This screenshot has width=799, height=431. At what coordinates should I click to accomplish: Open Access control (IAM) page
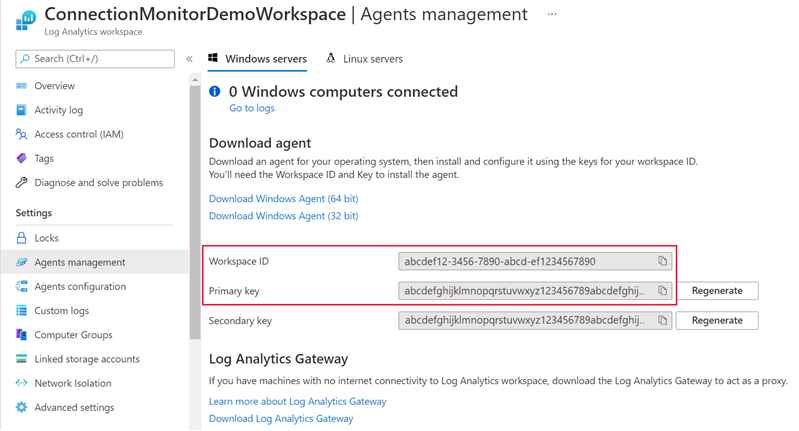(78, 134)
